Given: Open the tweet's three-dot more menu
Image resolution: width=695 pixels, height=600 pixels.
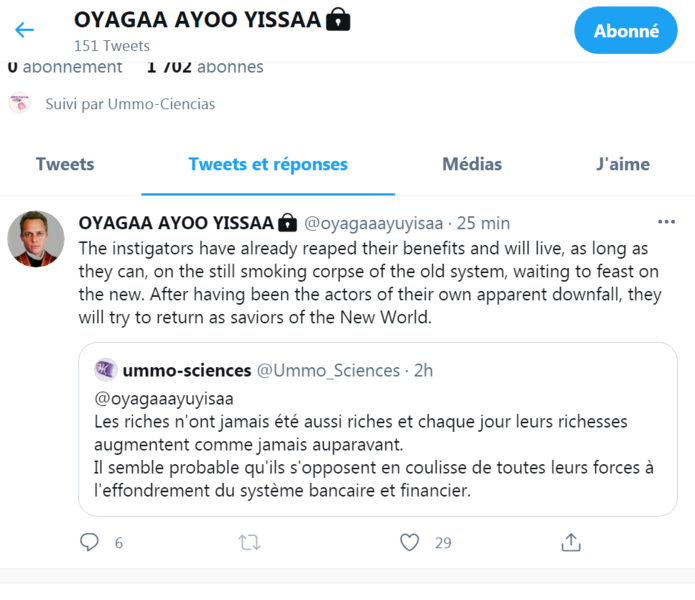Looking at the screenshot, I should click(x=666, y=222).
